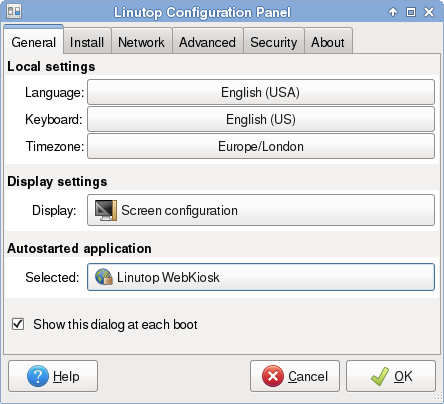The width and height of the screenshot is (444, 404).
Task: Open the Keyboard layout selector English (US)
Action: (261, 119)
